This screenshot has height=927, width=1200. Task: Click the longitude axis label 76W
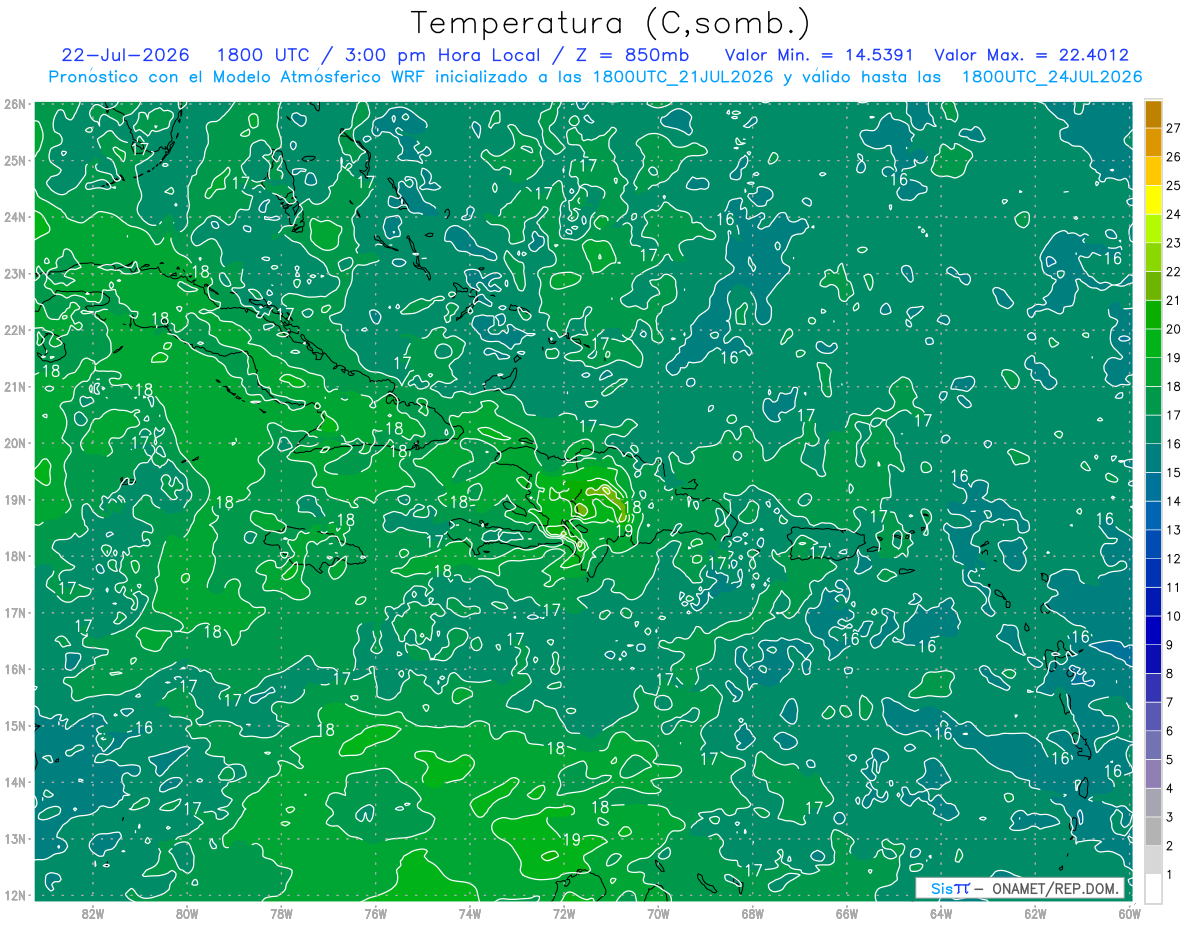[375, 913]
